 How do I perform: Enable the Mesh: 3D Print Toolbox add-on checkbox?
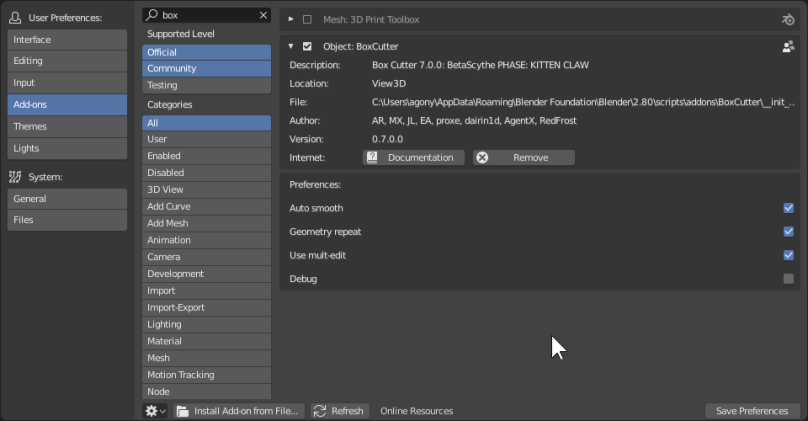click(307, 20)
